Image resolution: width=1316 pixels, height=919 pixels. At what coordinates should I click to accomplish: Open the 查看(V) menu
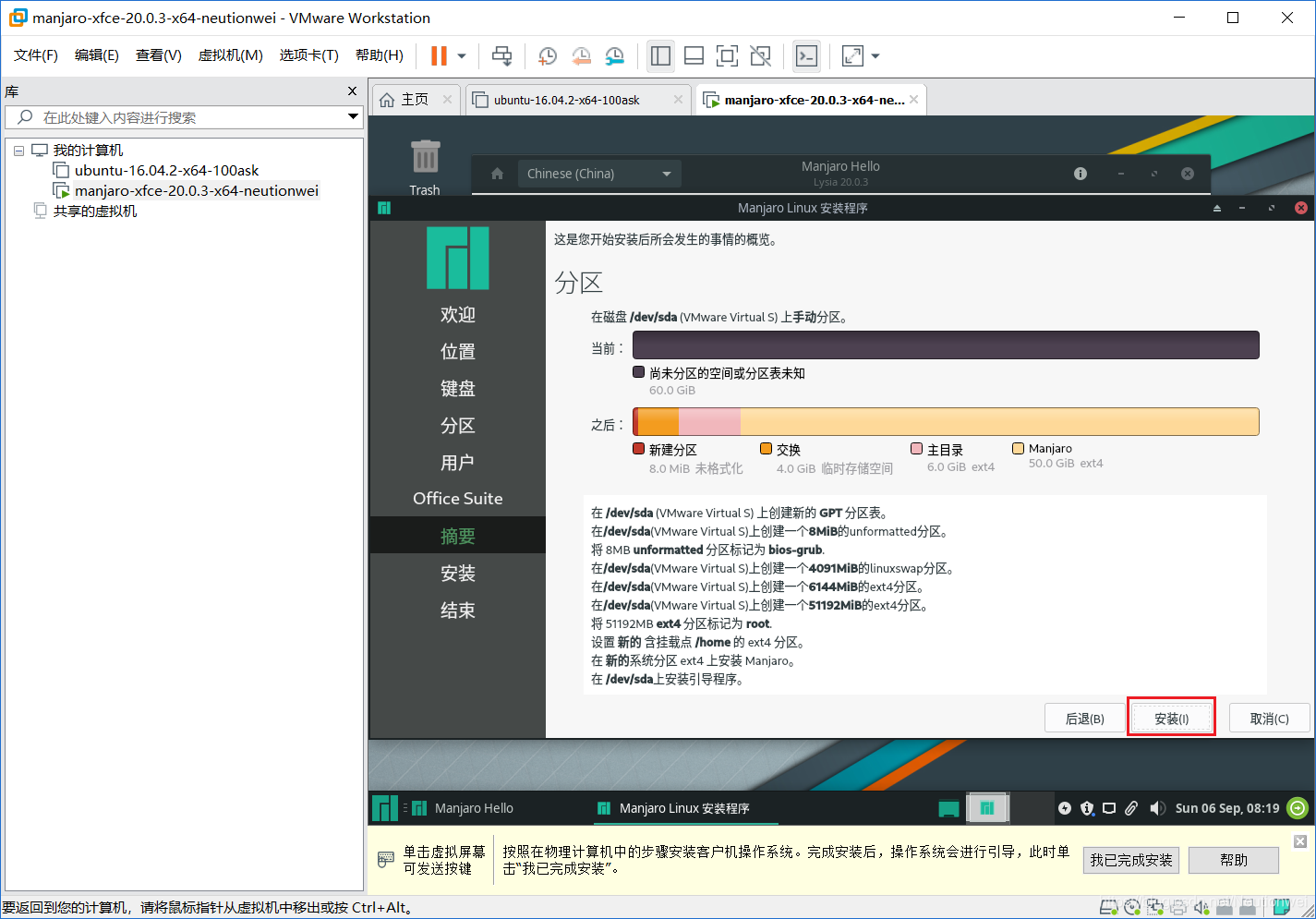tap(159, 55)
